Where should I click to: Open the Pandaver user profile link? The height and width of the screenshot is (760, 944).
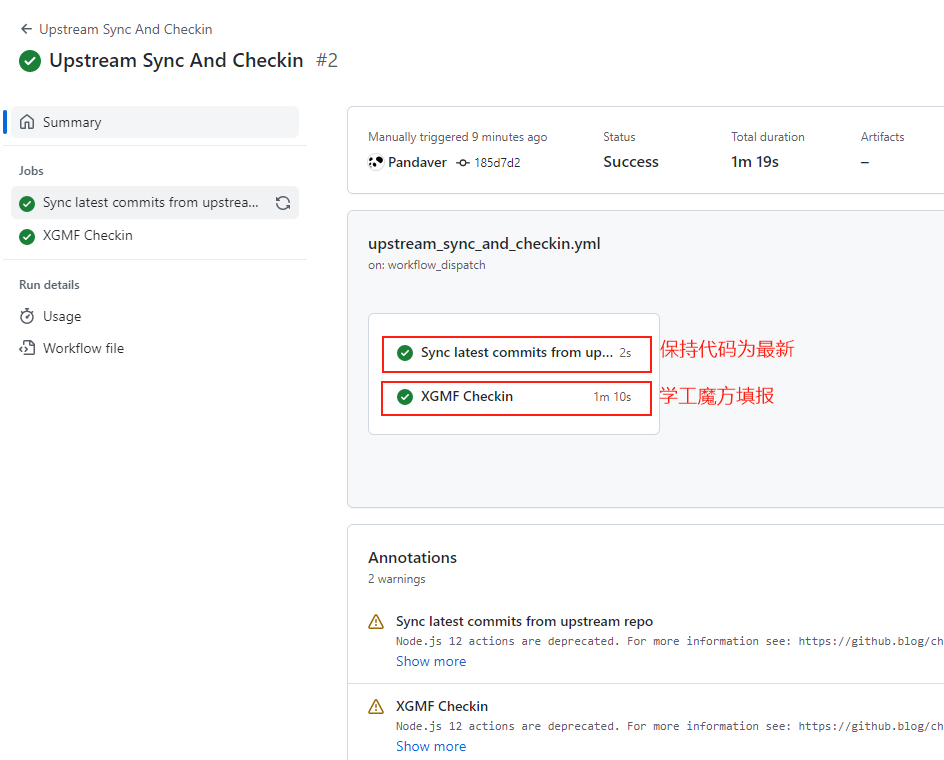point(417,163)
